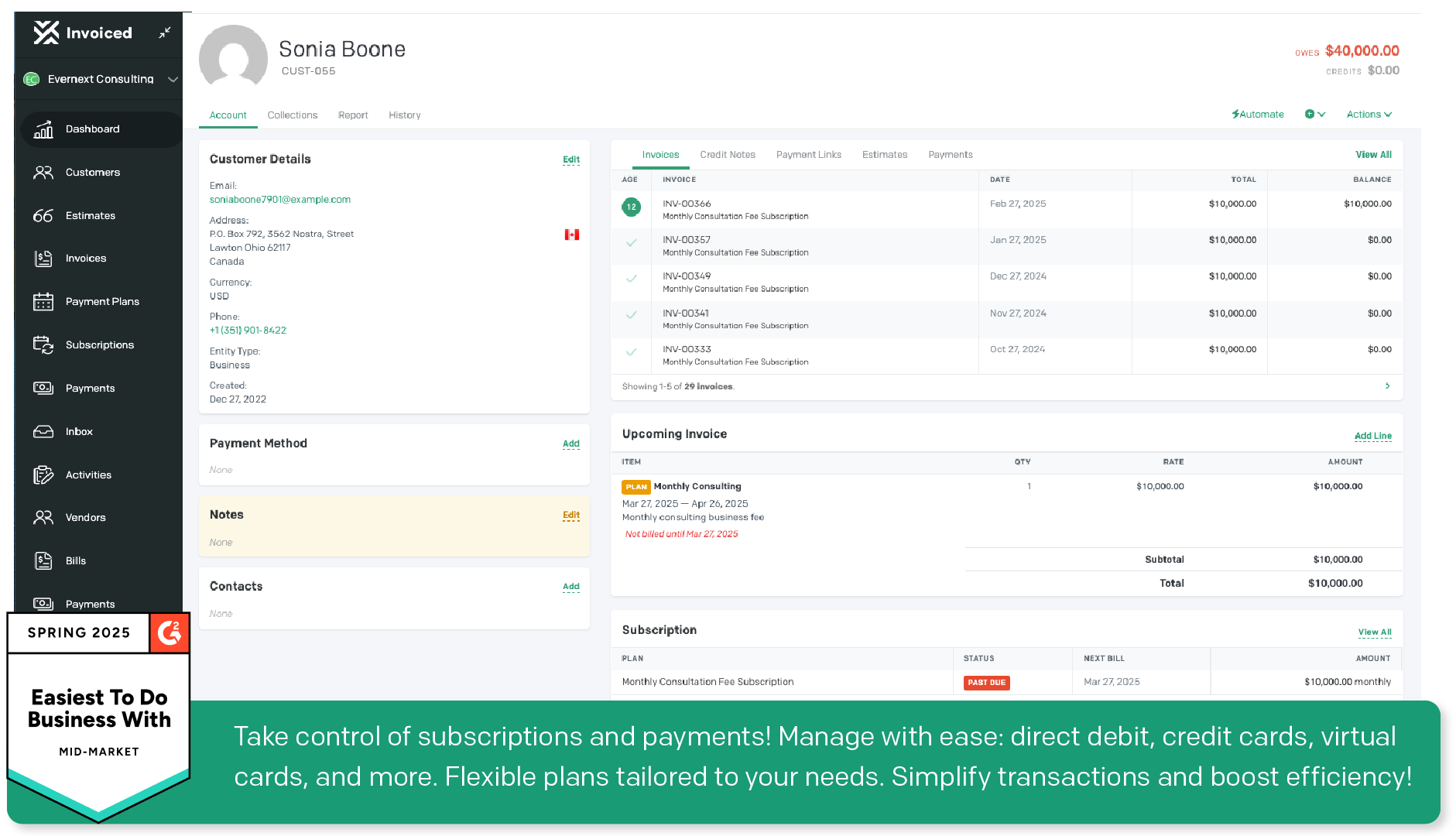This screenshot has height=836, width=1456.
Task: Go to next invoices page arrow
Action: point(1387,385)
